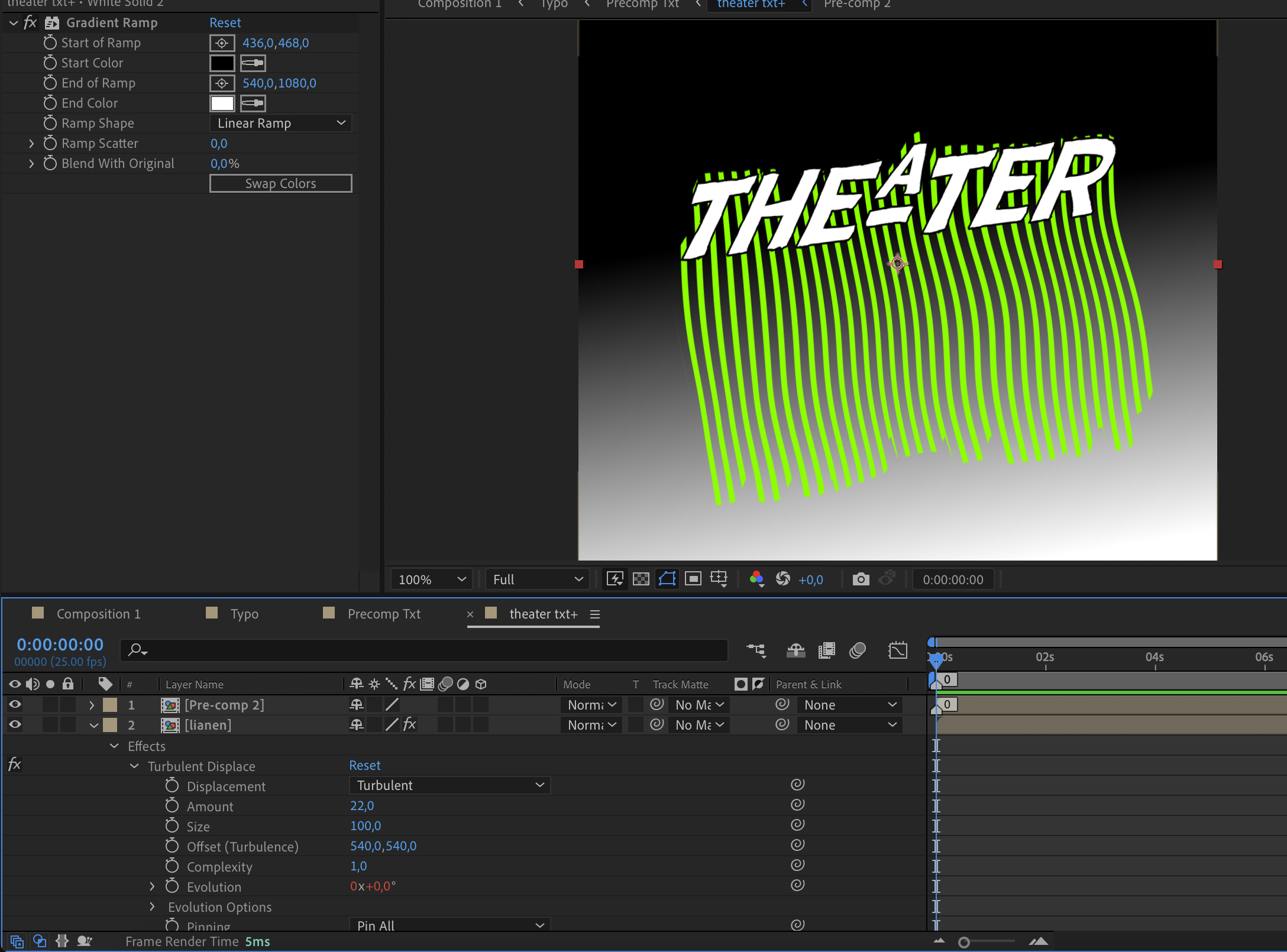Switch to the Precomp Txt tab

pyautogui.click(x=384, y=614)
